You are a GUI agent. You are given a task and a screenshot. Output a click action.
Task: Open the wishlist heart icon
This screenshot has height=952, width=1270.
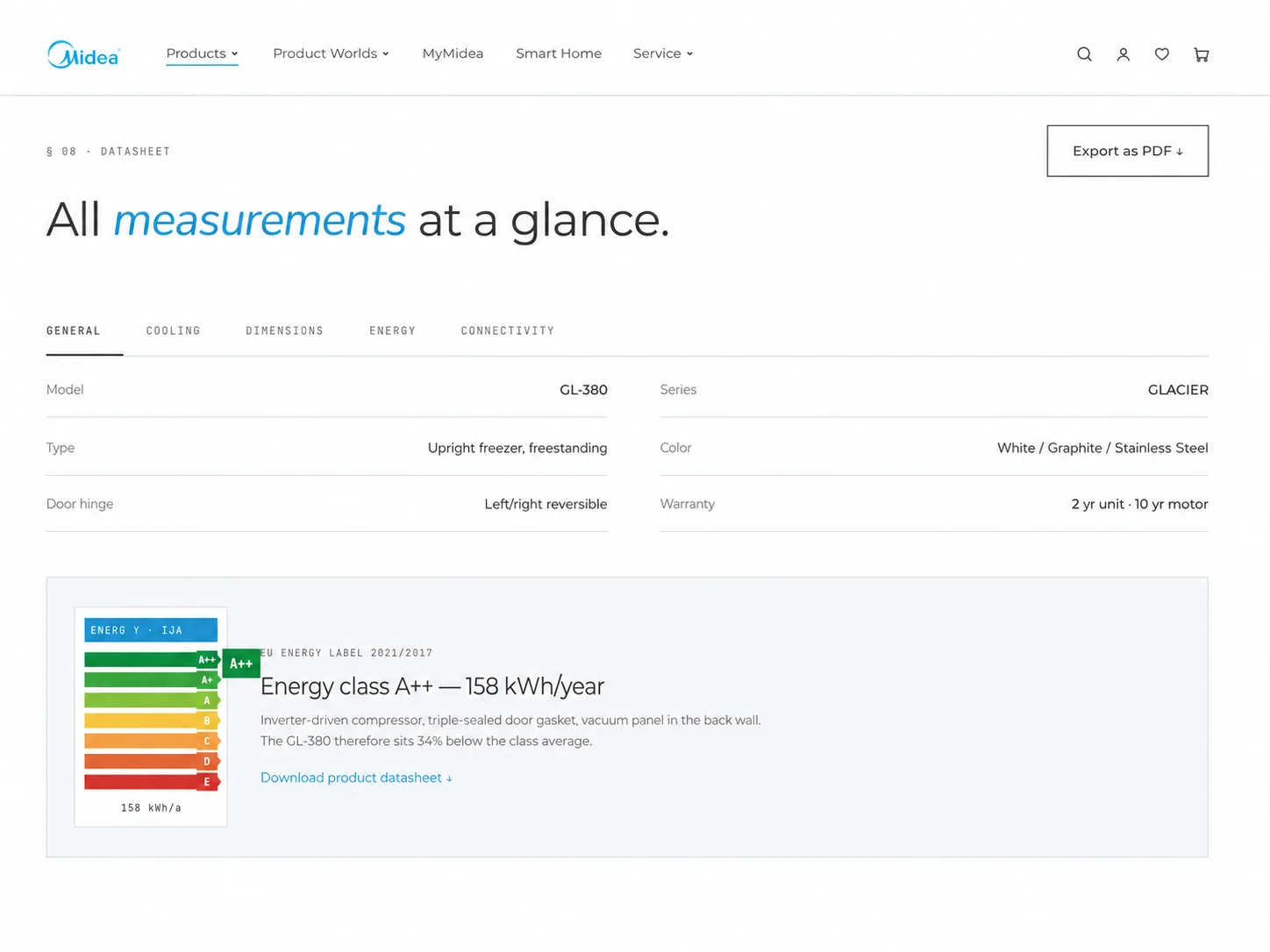tap(1161, 54)
